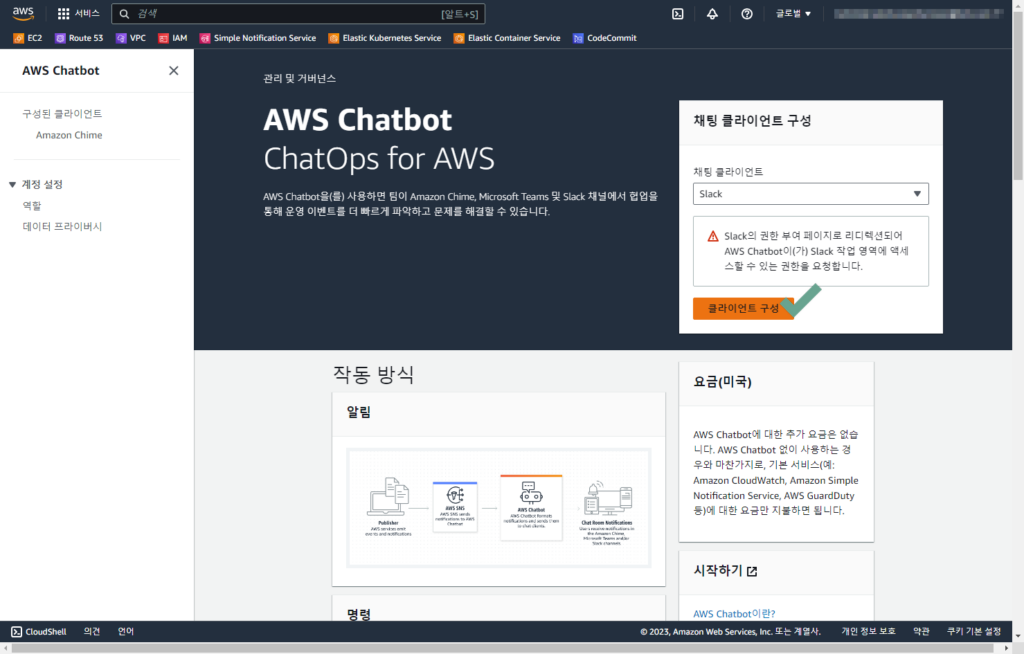This screenshot has width=1024, height=654.
Task: Open the VPC shortcut
Action: click(131, 38)
